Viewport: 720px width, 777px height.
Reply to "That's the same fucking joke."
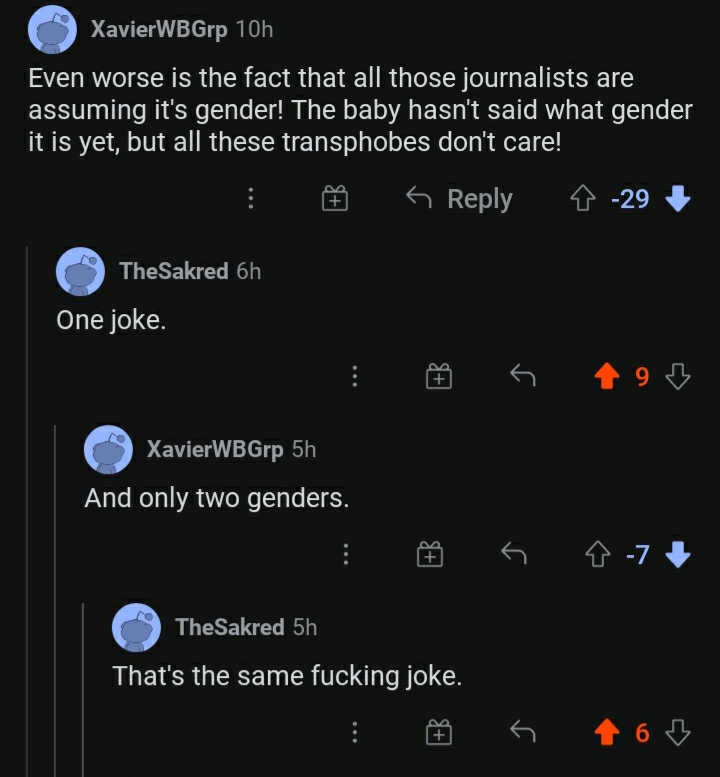pyautogui.click(x=523, y=733)
